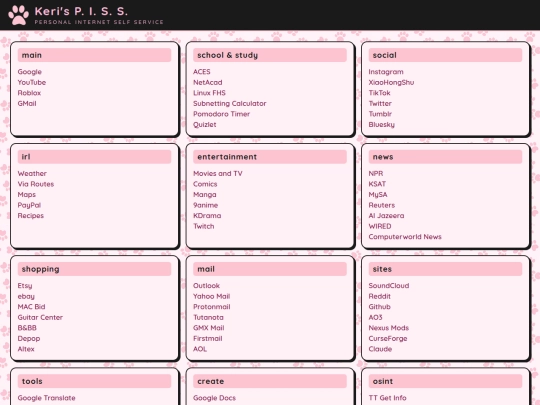Open CurseForge link

[388, 339]
